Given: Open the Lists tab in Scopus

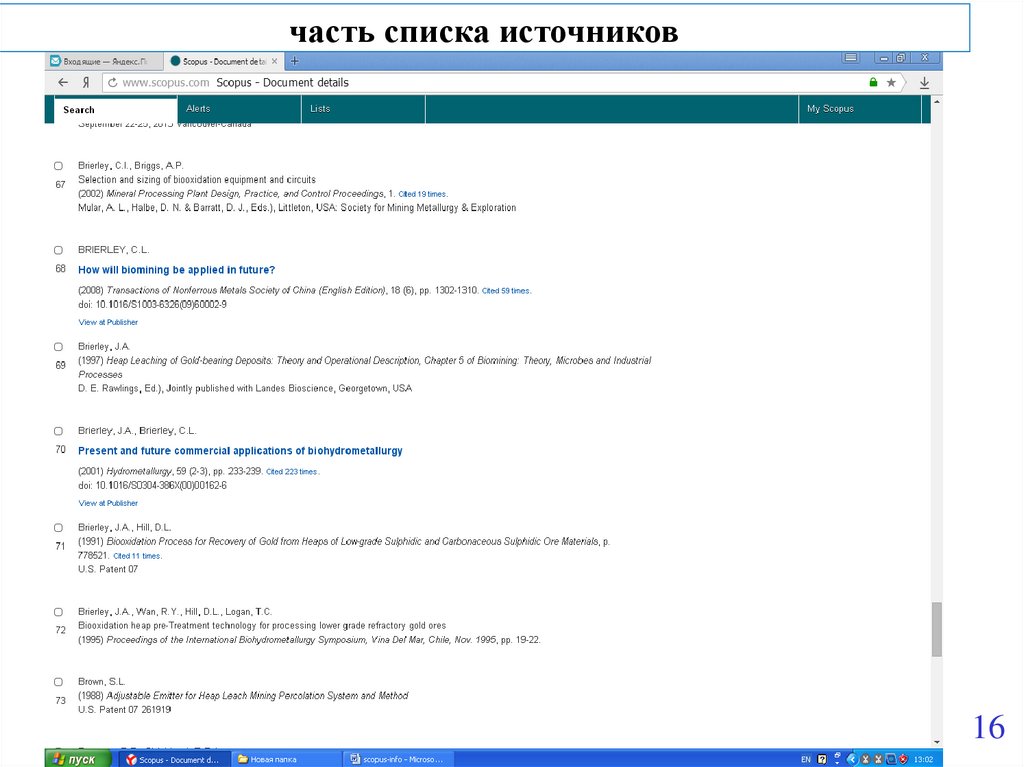Looking at the screenshot, I should [x=363, y=109].
